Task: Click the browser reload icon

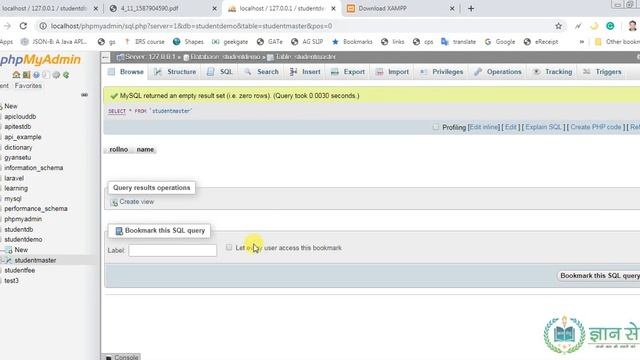Action: click(x=23, y=26)
